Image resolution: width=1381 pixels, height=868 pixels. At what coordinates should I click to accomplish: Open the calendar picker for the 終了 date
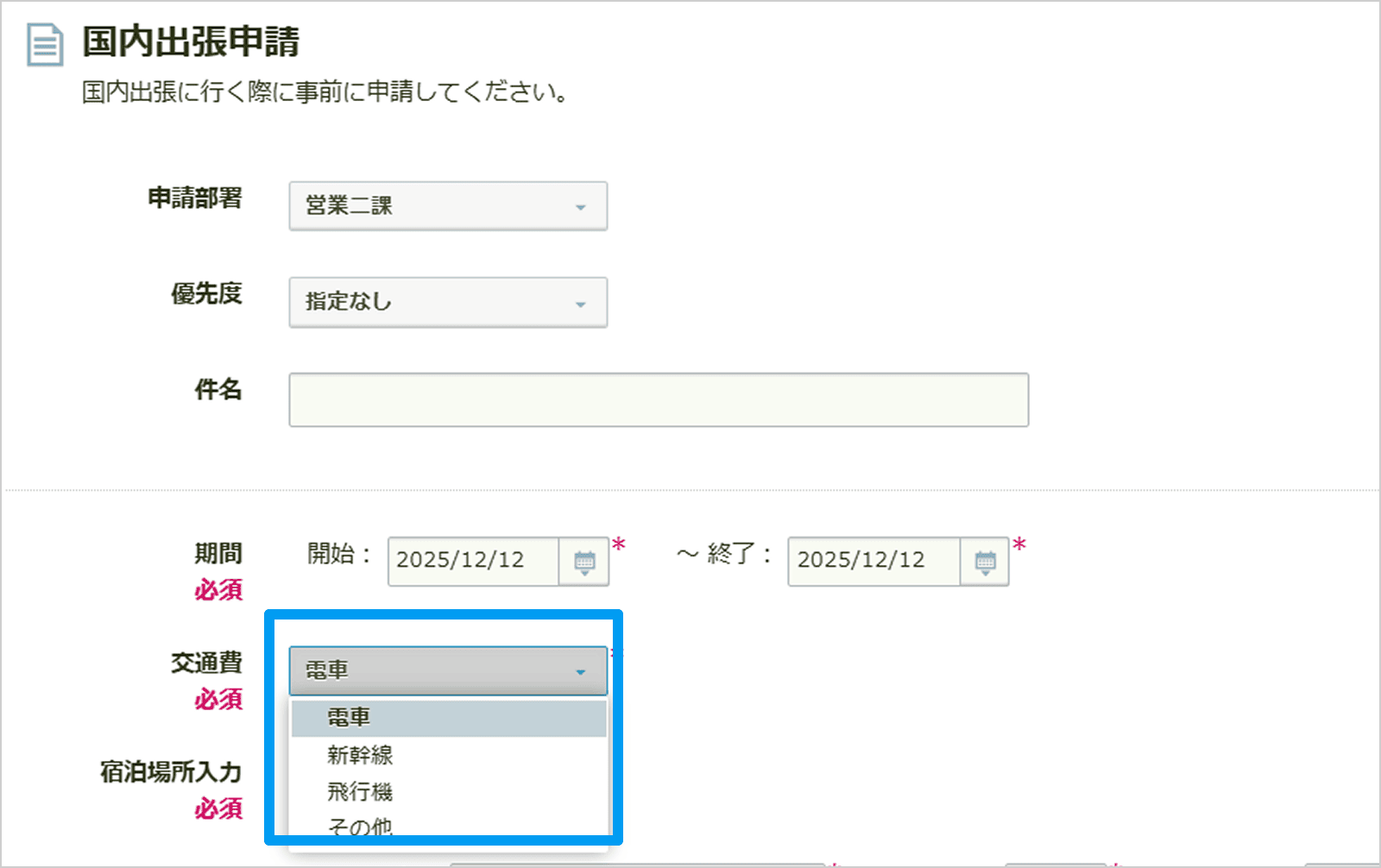tap(985, 562)
